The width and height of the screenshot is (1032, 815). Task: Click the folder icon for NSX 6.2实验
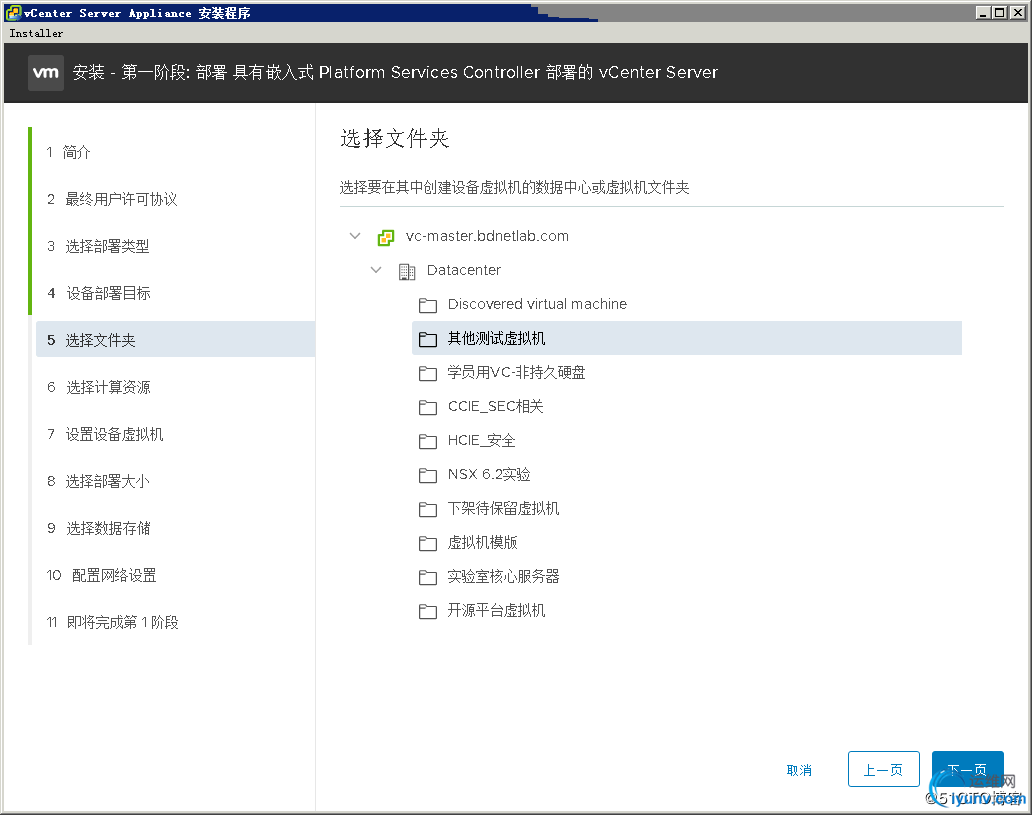click(428, 475)
